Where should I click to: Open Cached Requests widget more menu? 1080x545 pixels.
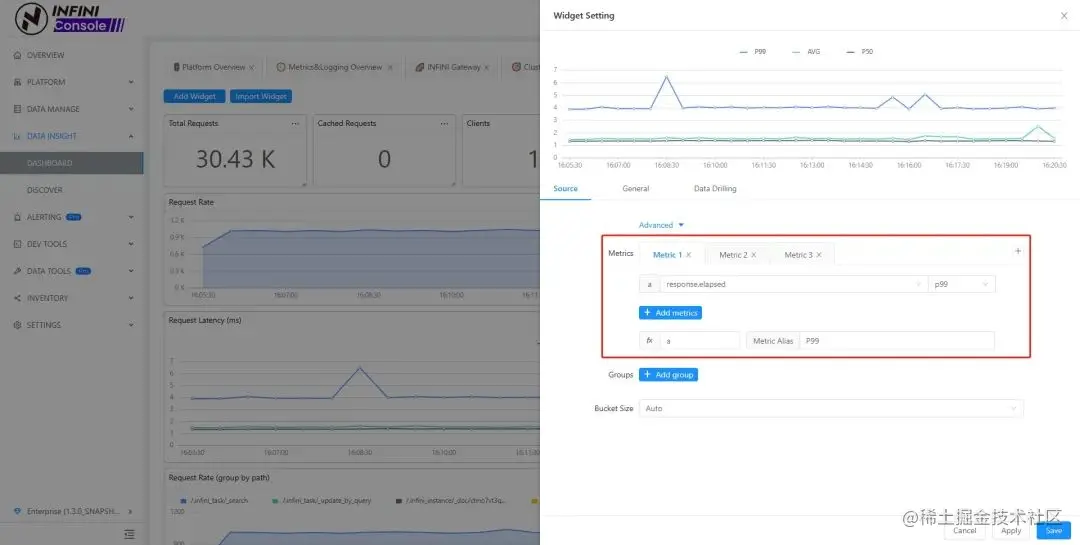pos(444,124)
